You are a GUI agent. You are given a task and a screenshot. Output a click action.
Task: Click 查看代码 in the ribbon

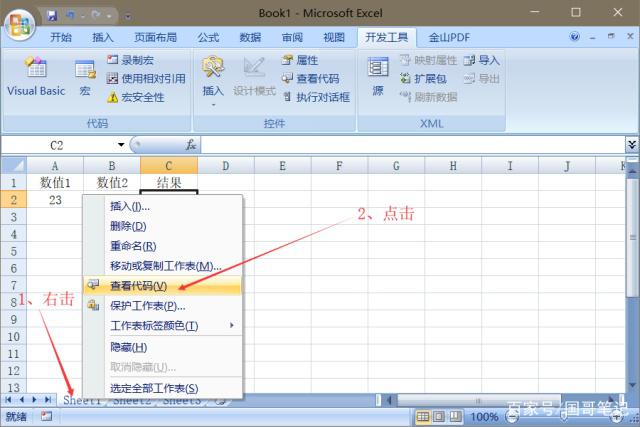tap(311, 78)
